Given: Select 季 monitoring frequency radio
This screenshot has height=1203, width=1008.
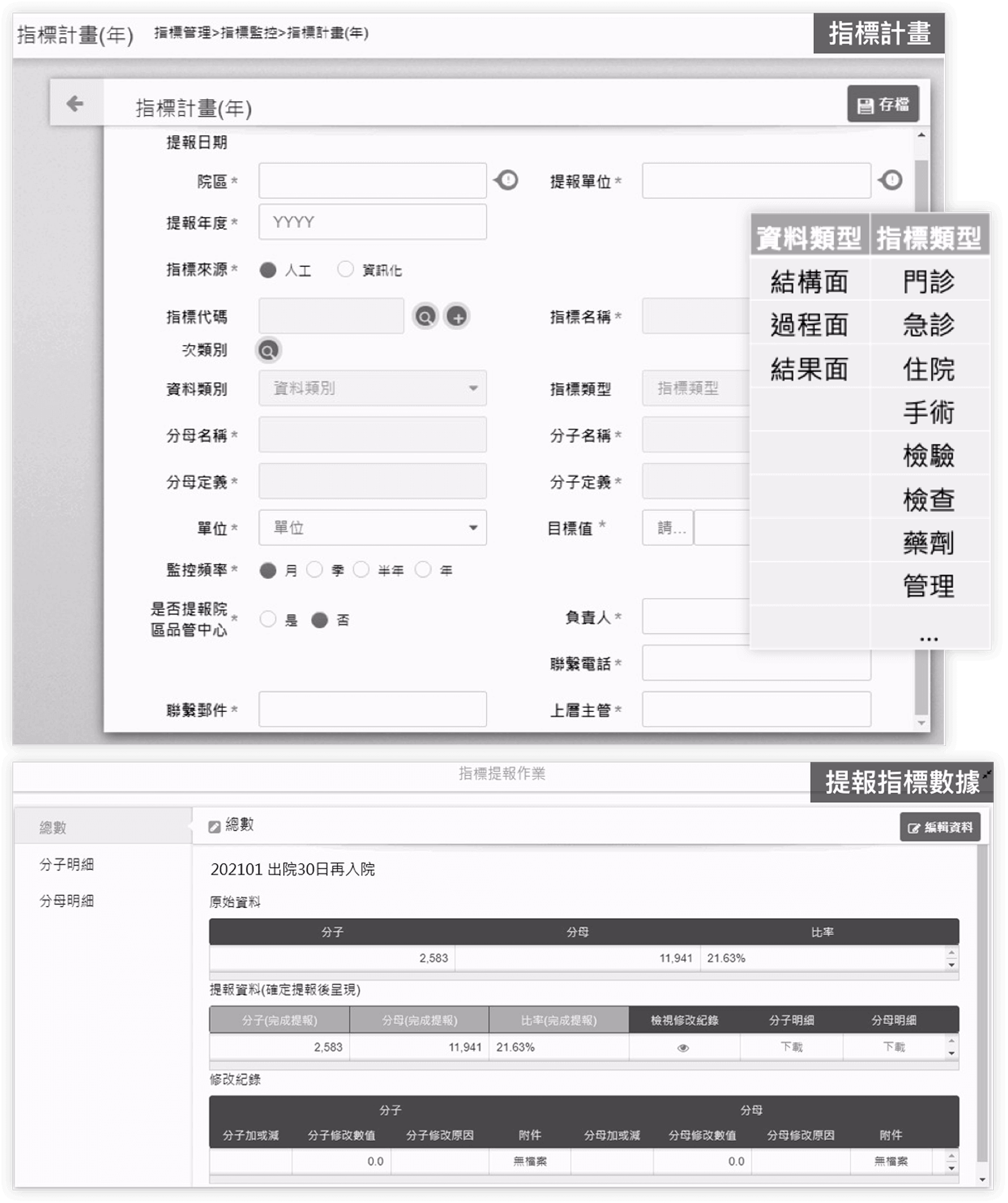Looking at the screenshot, I should [x=315, y=570].
